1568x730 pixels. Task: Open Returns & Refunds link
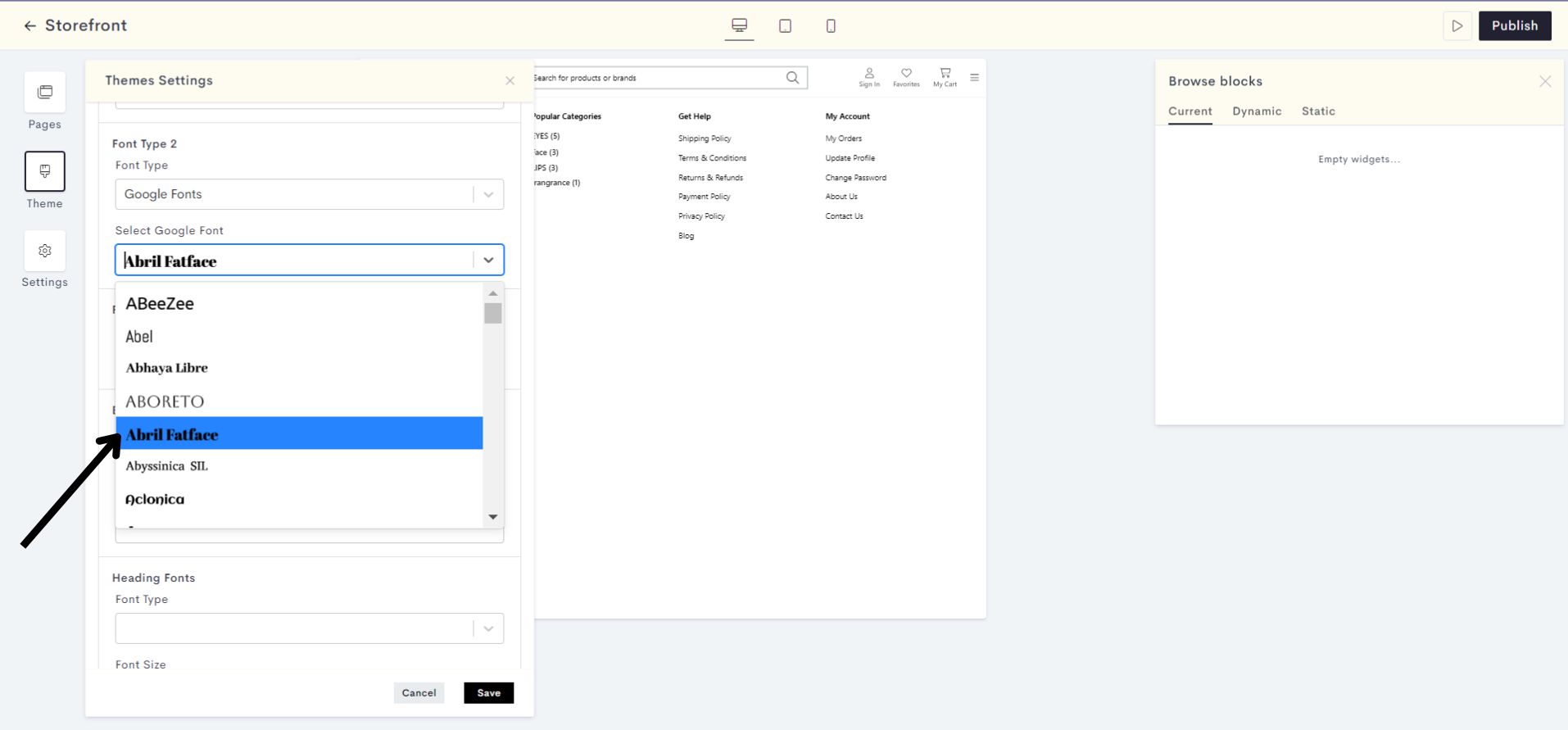coord(710,178)
